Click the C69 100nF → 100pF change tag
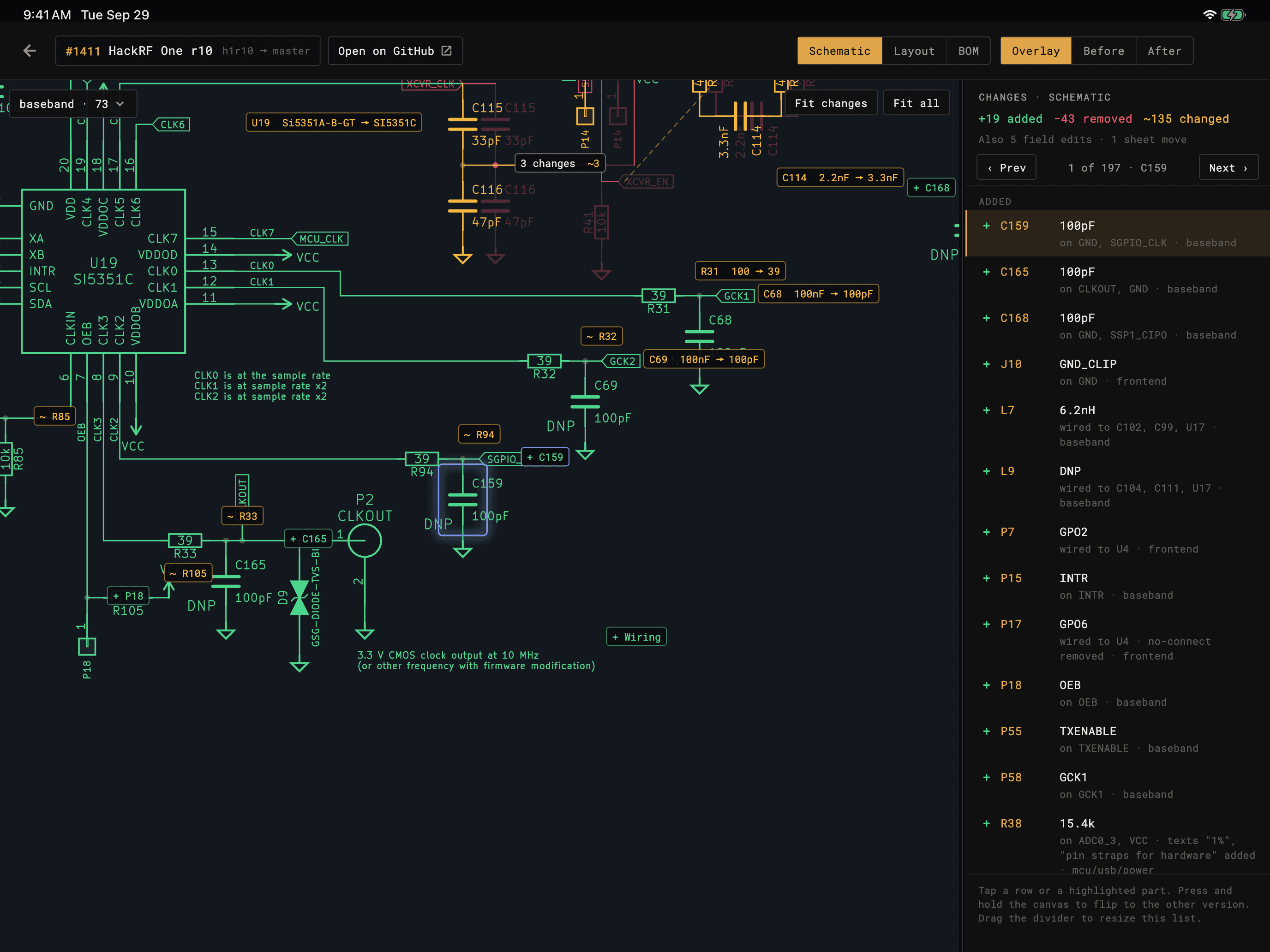 pyautogui.click(x=703, y=359)
